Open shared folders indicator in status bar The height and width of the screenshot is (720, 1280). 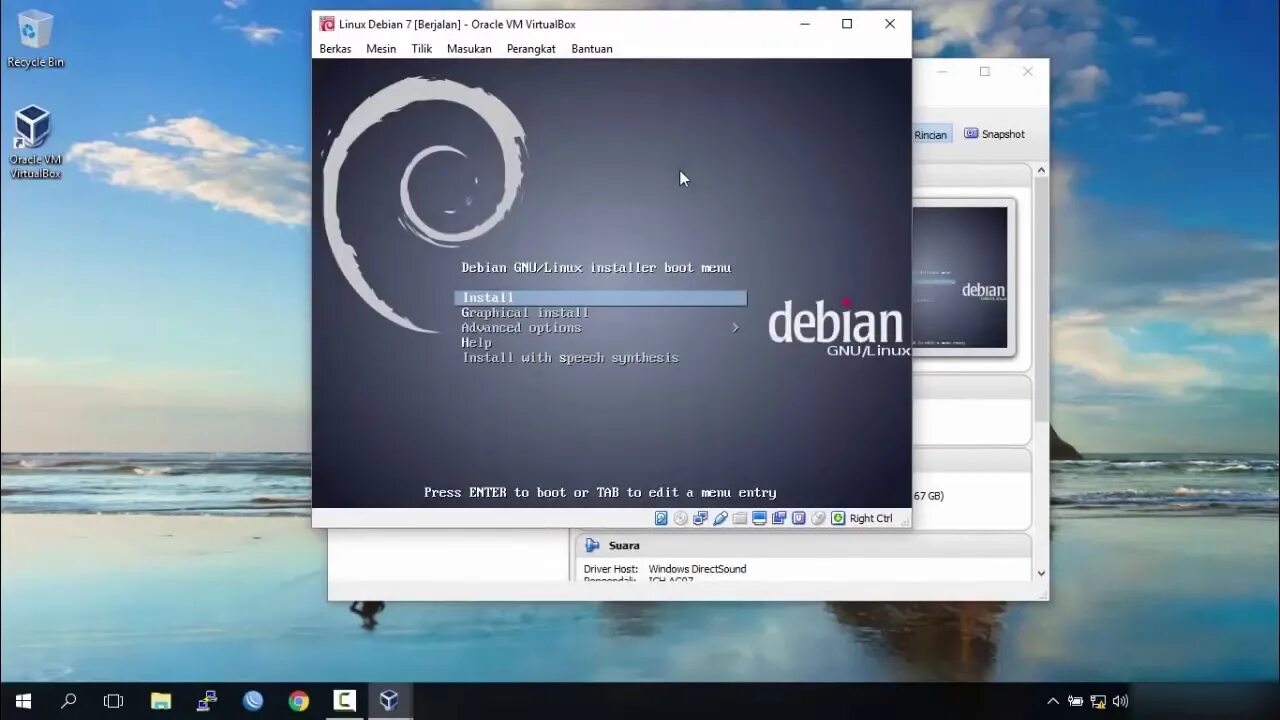coord(740,518)
